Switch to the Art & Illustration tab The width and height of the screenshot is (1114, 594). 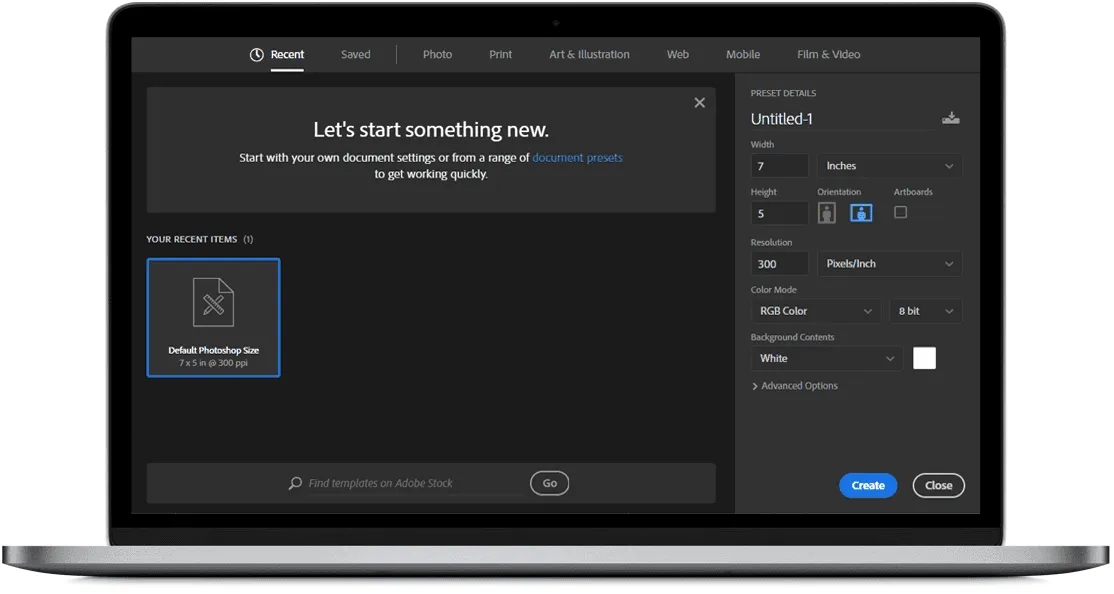589,55
